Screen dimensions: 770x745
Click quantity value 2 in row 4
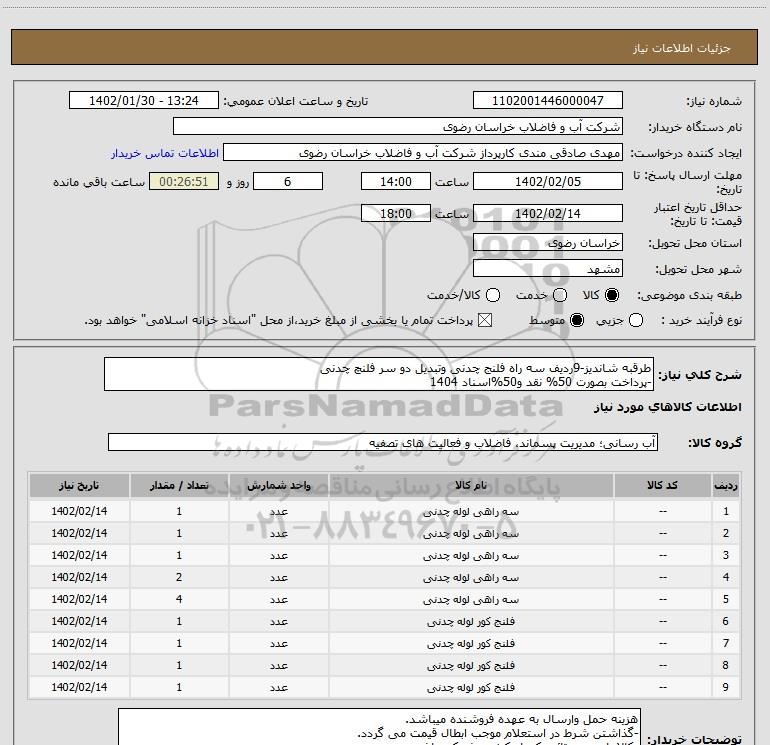tap(179, 577)
